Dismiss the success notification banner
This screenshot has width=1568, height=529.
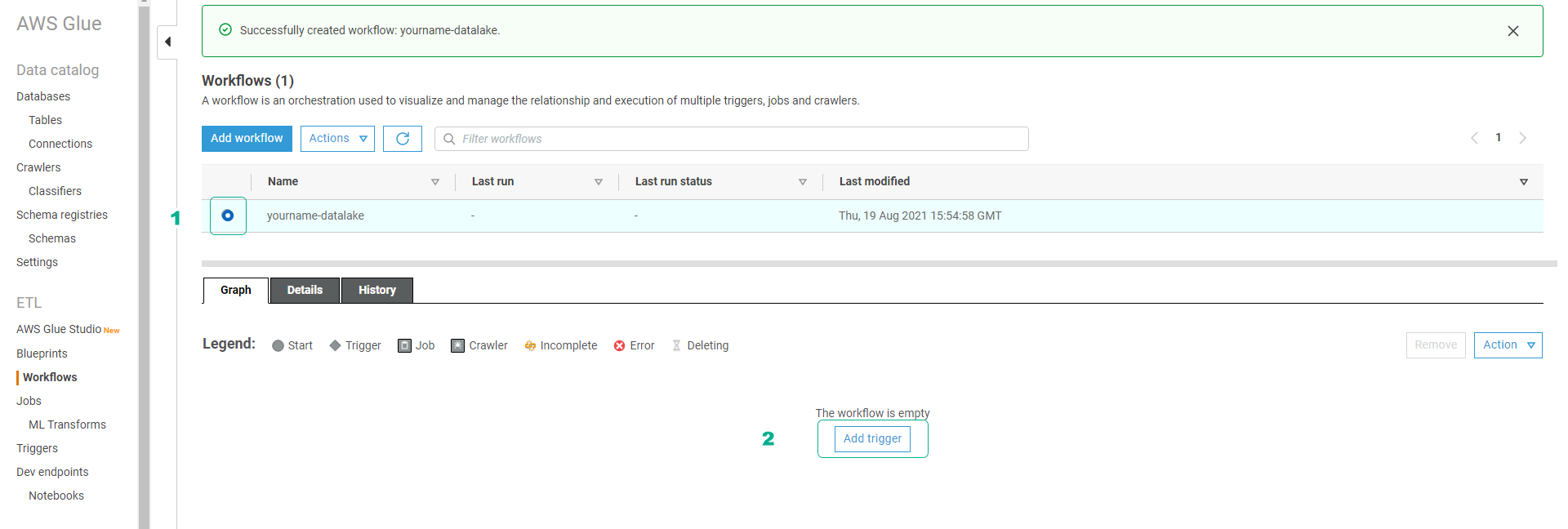click(x=1513, y=31)
